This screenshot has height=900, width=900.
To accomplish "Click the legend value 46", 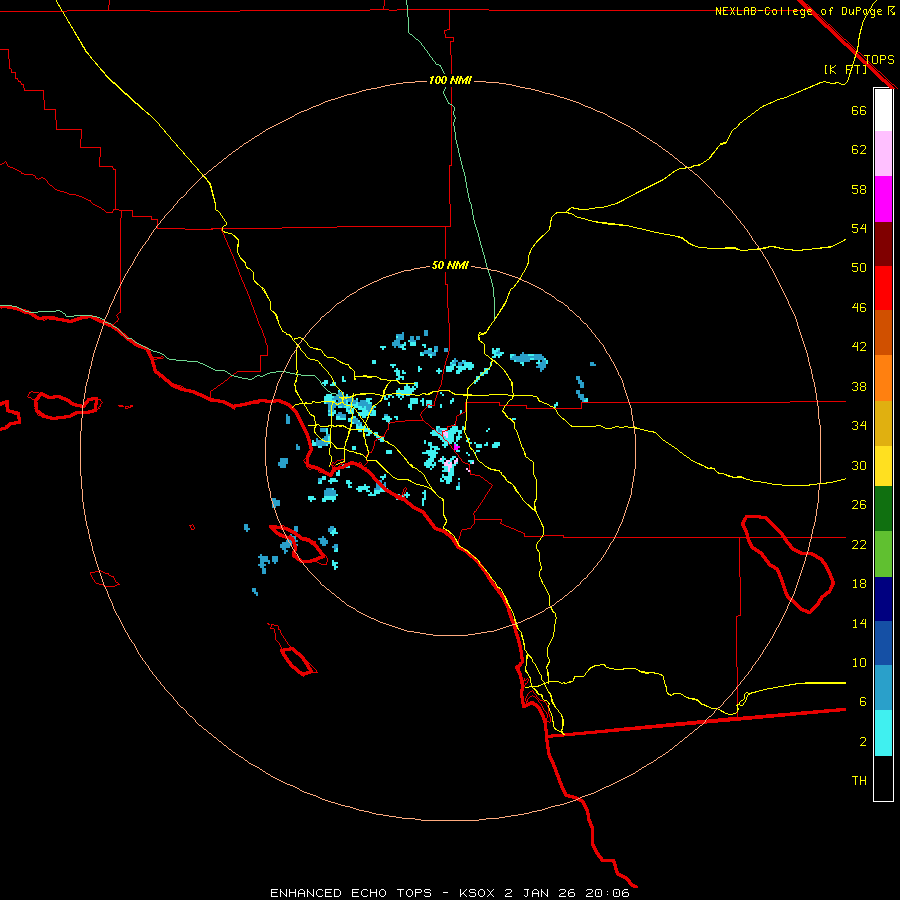I will click(x=859, y=308).
